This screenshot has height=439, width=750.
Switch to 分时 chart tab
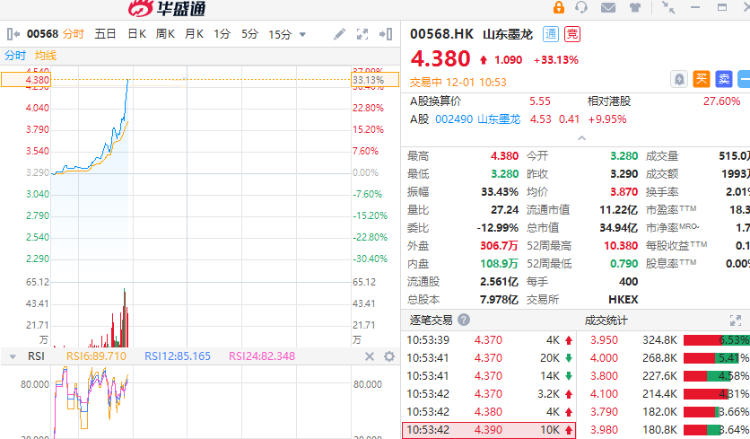click(x=73, y=34)
